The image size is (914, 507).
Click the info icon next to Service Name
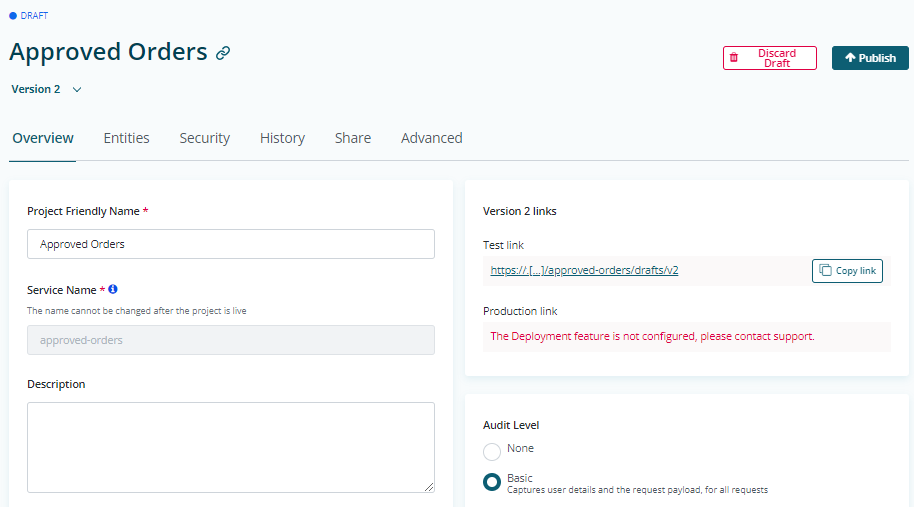pos(113,289)
